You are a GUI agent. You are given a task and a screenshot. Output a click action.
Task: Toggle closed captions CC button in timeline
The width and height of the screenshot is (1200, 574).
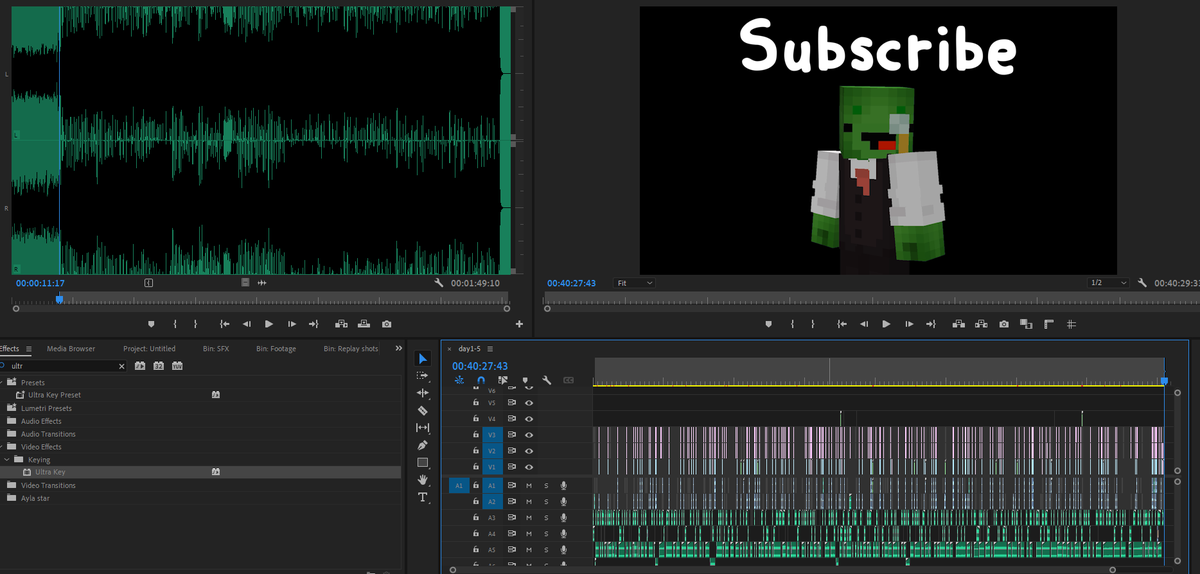click(x=569, y=380)
